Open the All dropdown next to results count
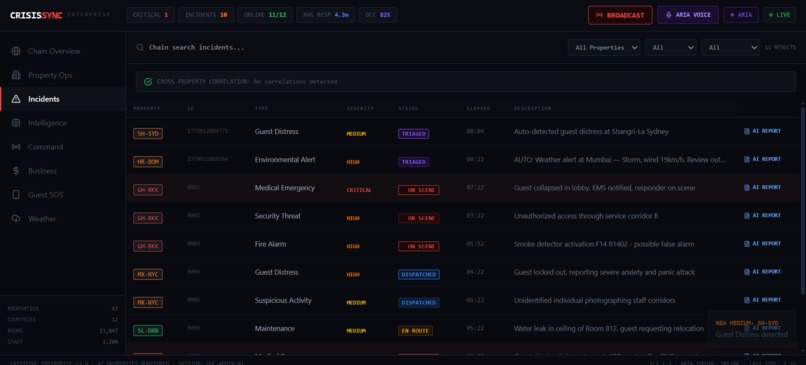The height and width of the screenshot is (365, 806). [730, 47]
